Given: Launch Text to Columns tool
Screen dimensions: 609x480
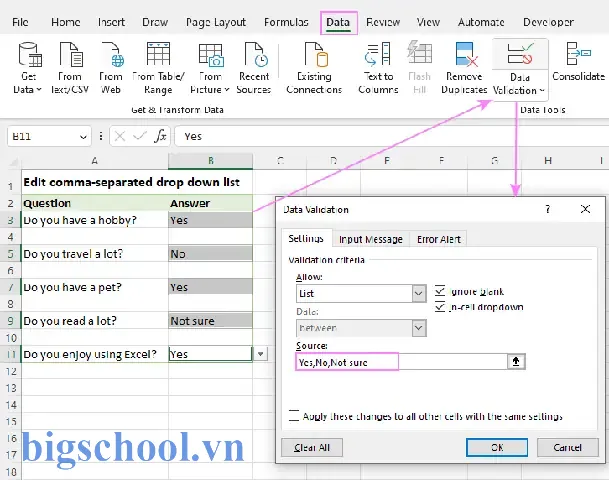Looking at the screenshot, I should click(x=378, y=68).
